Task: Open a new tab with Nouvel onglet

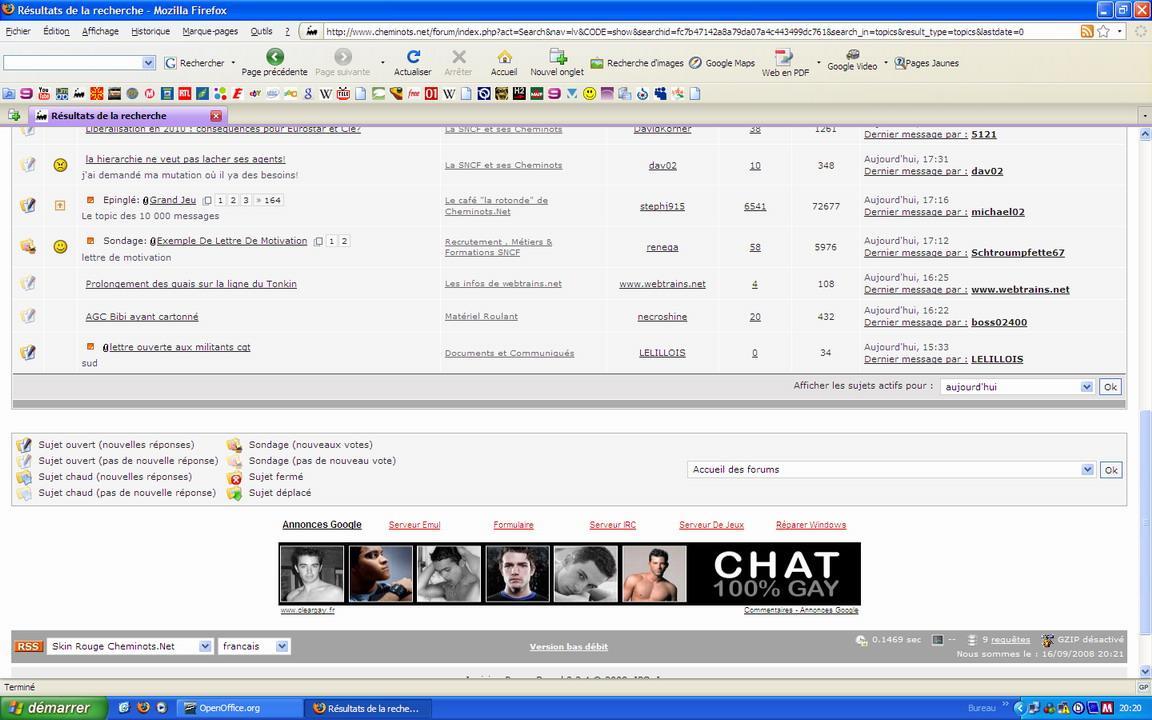Action: coord(557,57)
